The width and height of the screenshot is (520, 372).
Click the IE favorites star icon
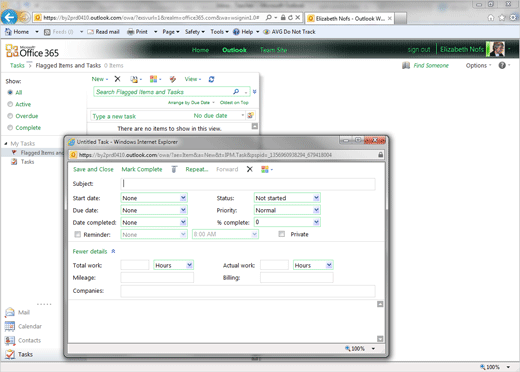[502, 18]
